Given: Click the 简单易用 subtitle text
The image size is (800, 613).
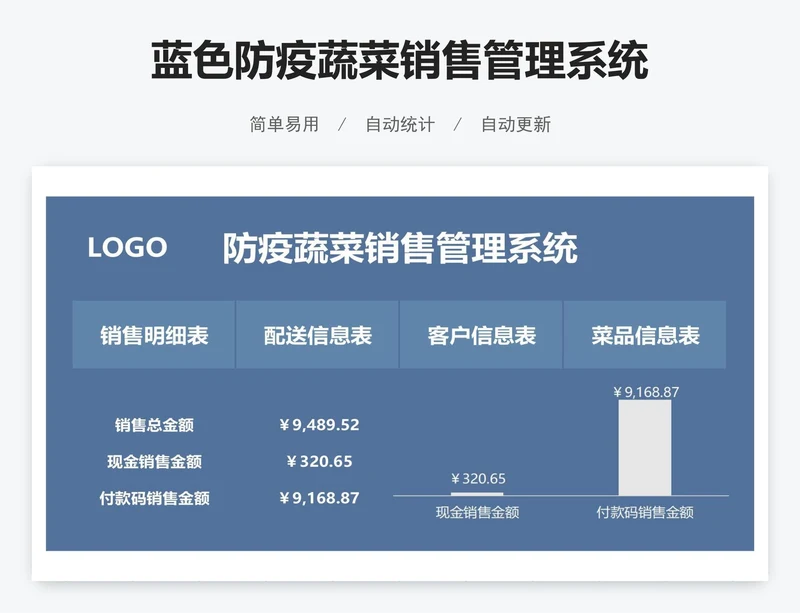Looking at the screenshot, I should (x=284, y=125).
